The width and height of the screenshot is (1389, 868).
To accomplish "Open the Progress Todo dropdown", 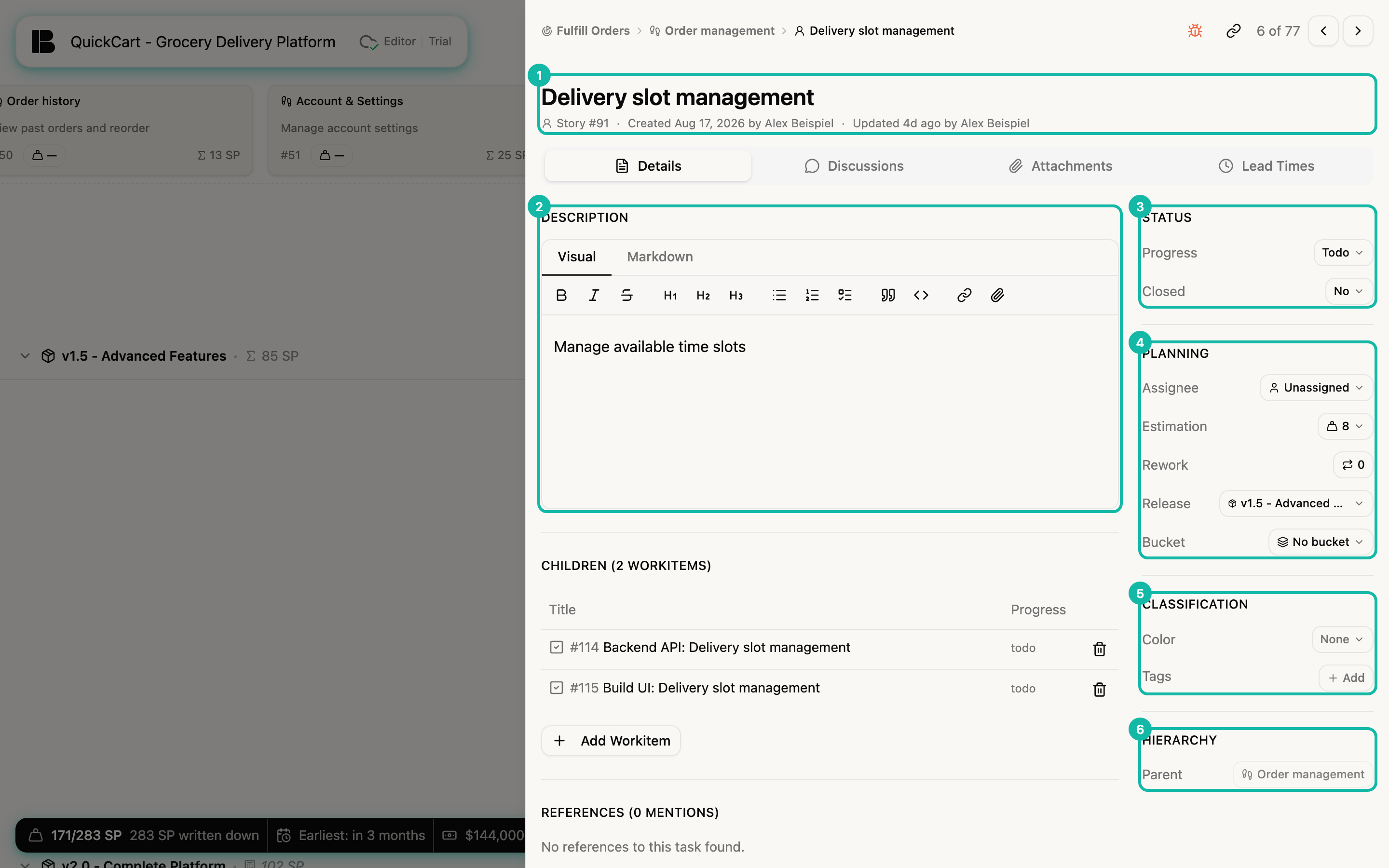I will point(1343,253).
